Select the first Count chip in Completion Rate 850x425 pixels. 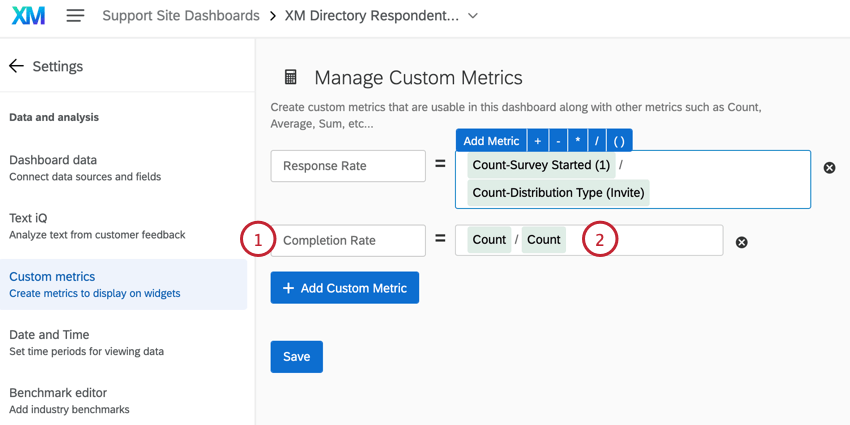pos(490,240)
